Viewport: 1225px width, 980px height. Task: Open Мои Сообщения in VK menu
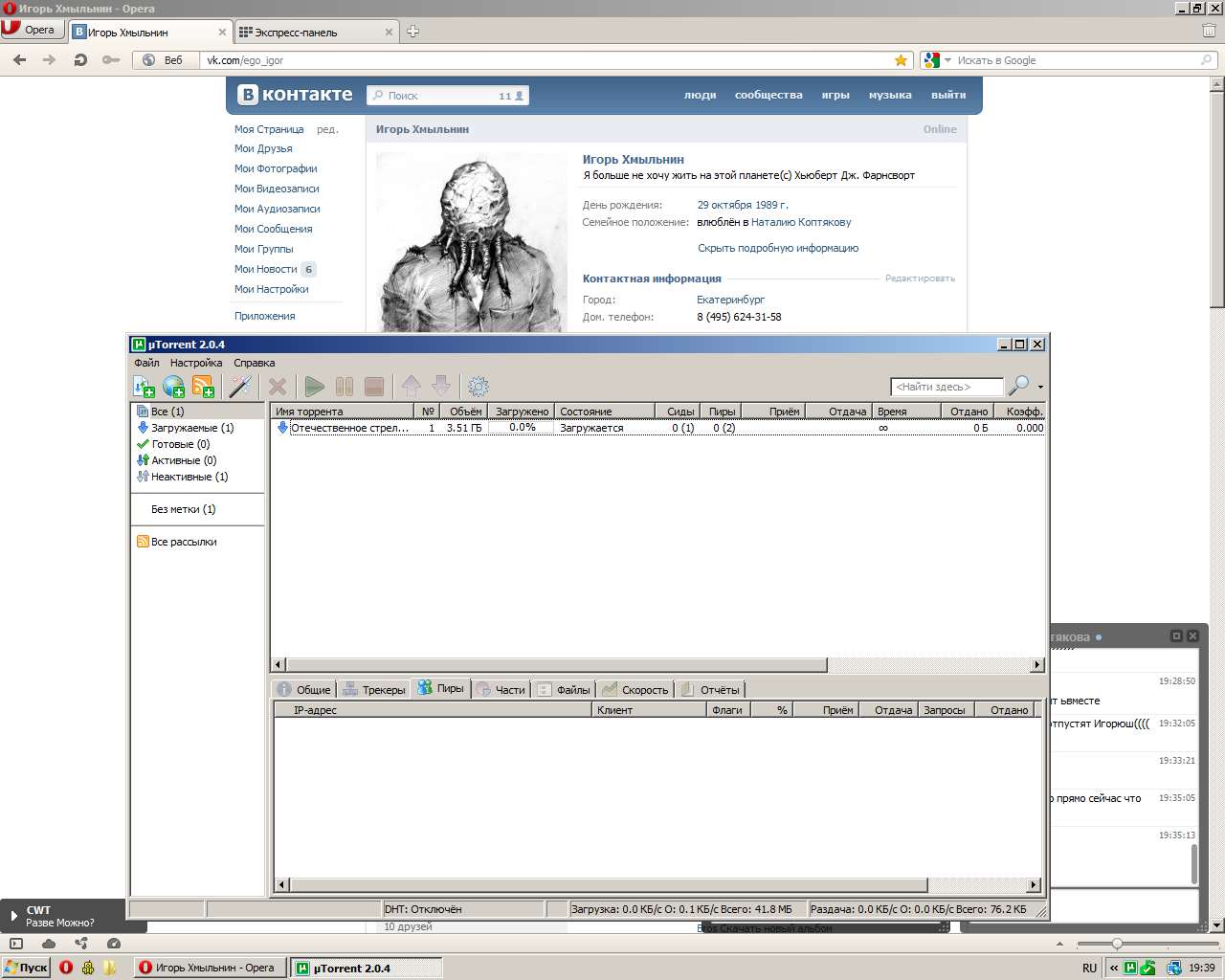click(x=274, y=229)
